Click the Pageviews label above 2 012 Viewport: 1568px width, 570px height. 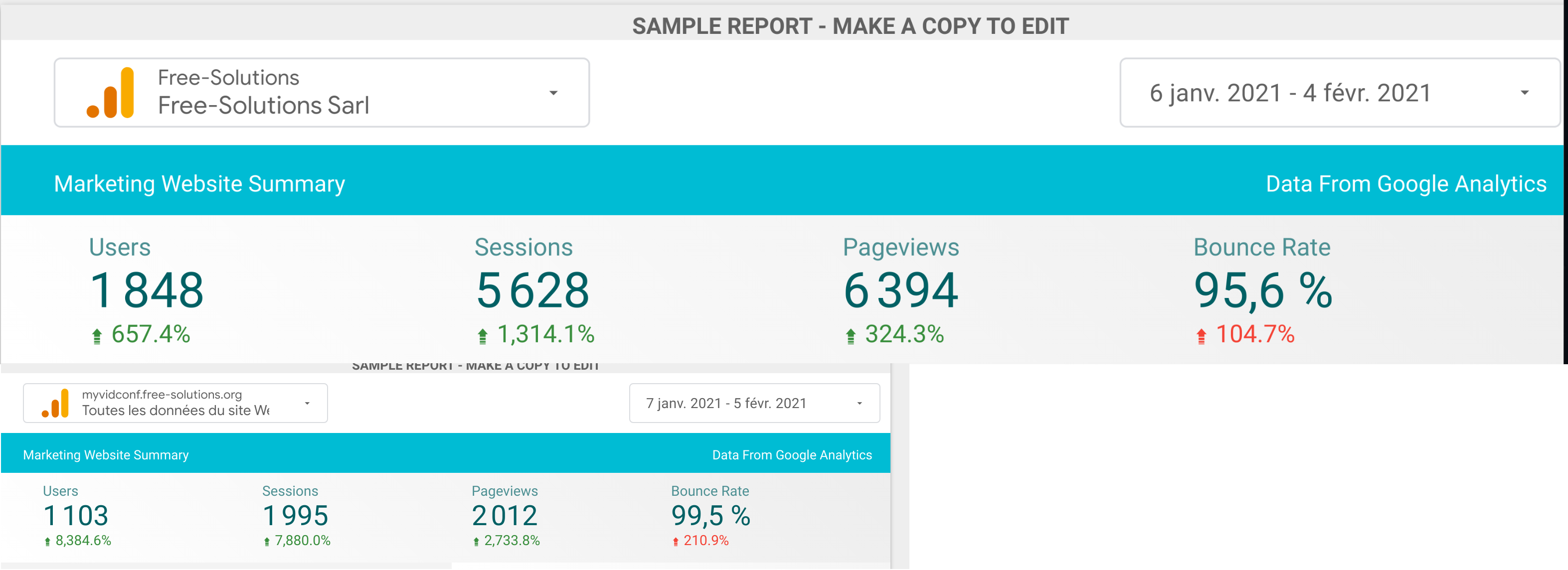tap(505, 491)
